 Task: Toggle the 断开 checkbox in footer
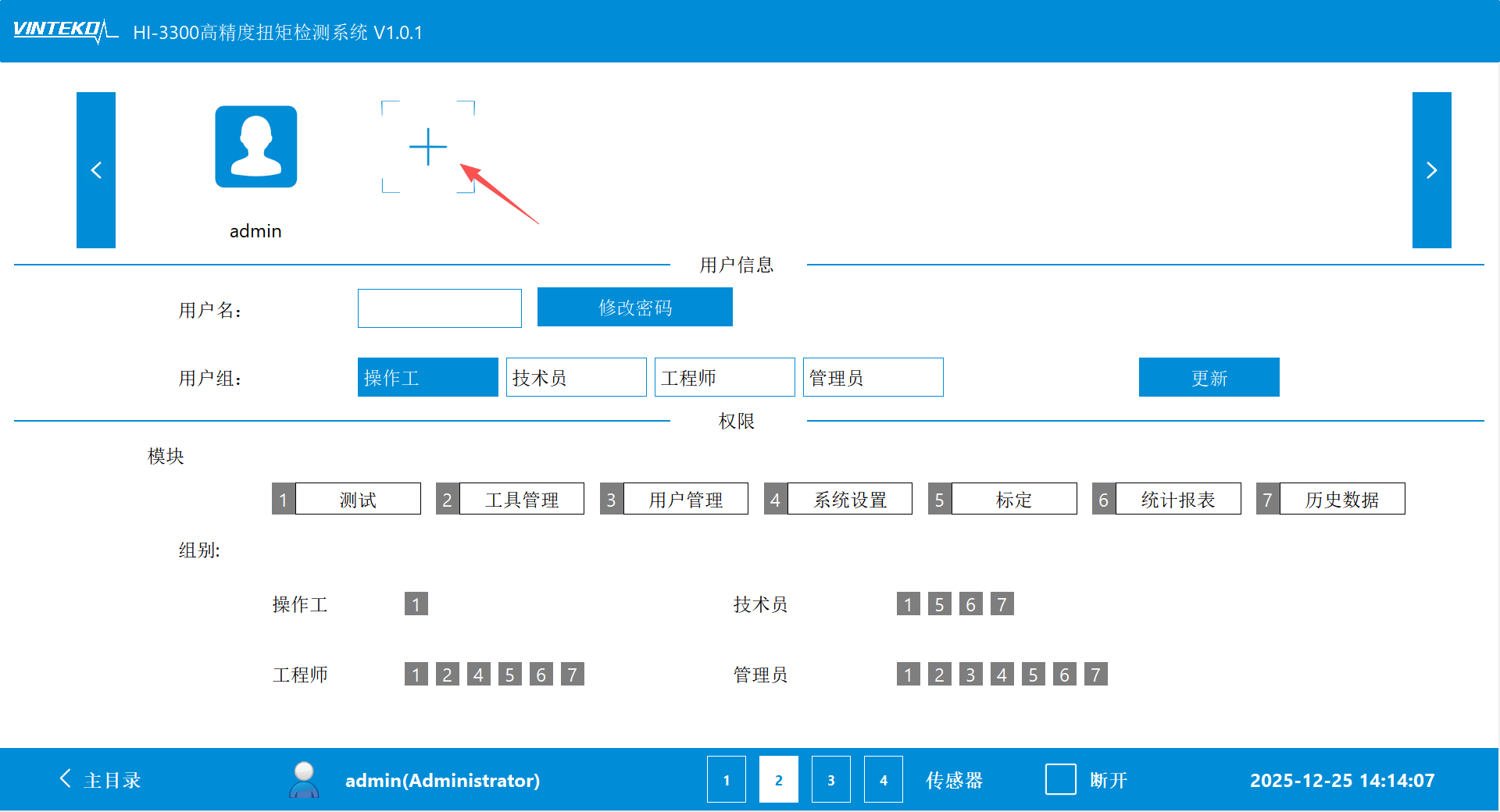pyautogui.click(x=1060, y=779)
